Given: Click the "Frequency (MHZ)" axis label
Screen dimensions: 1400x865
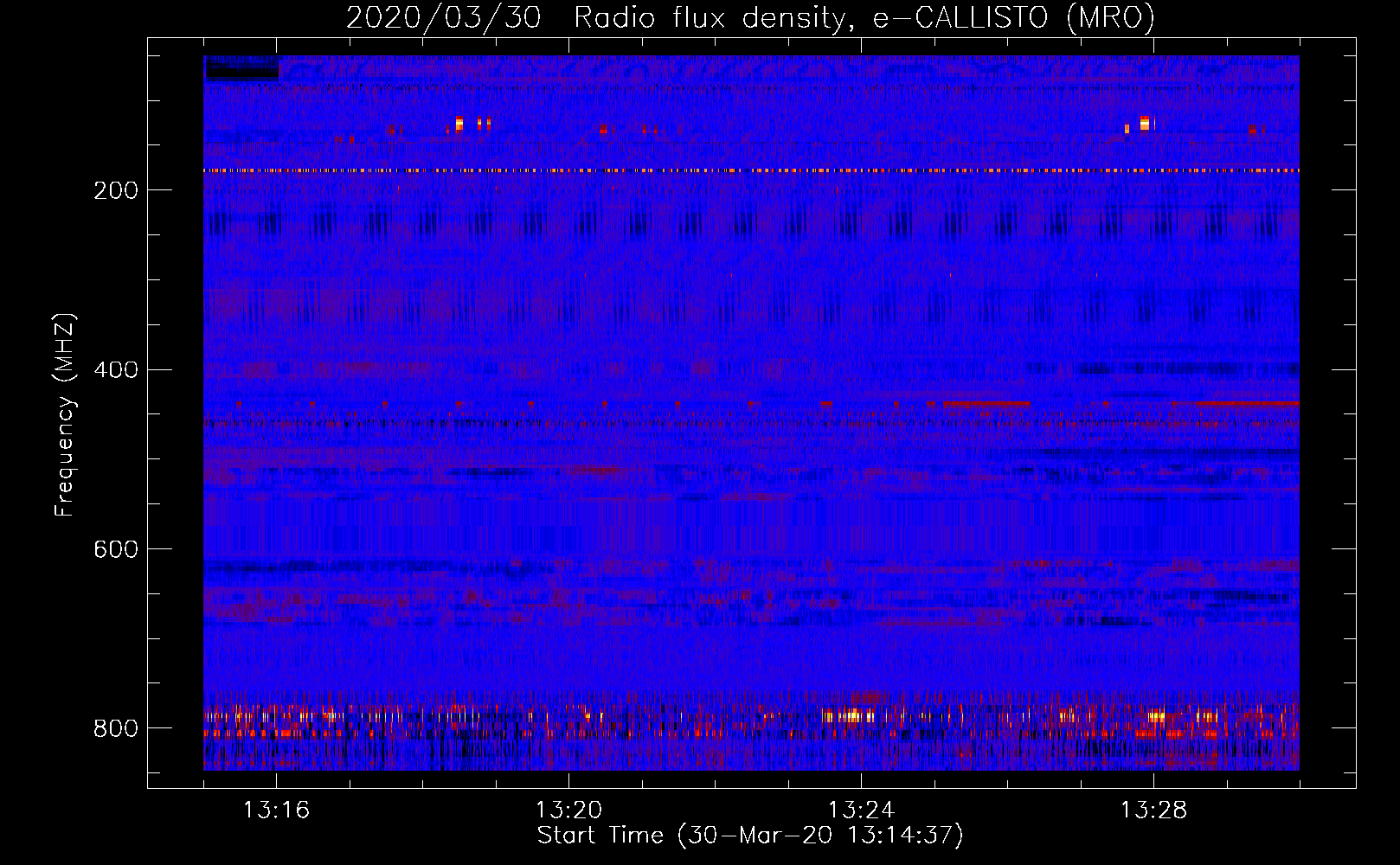Looking at the screenshot, I should pos(65,414).
